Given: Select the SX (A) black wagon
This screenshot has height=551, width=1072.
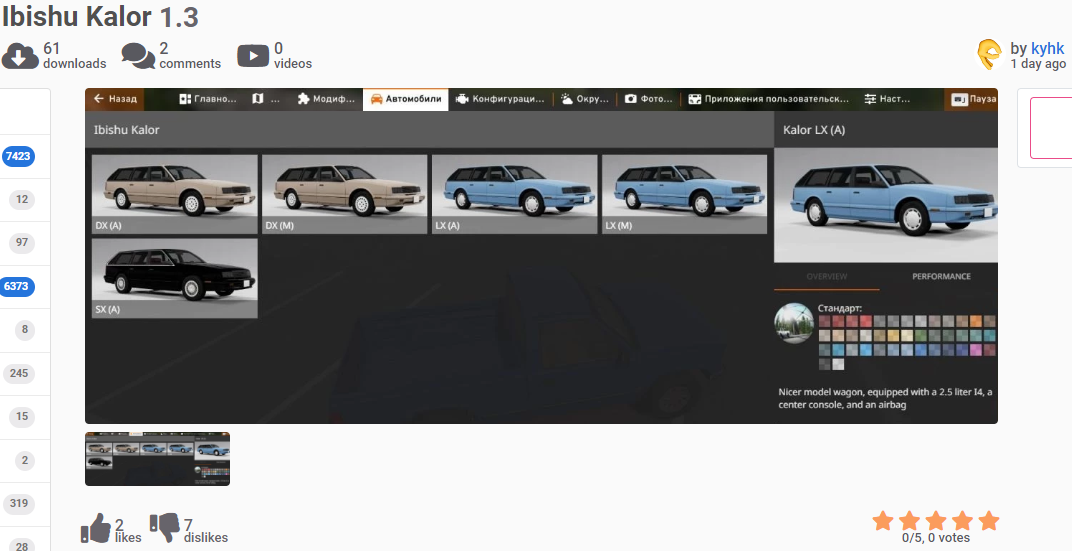Looking at the screenshot, I should (175, 278).
